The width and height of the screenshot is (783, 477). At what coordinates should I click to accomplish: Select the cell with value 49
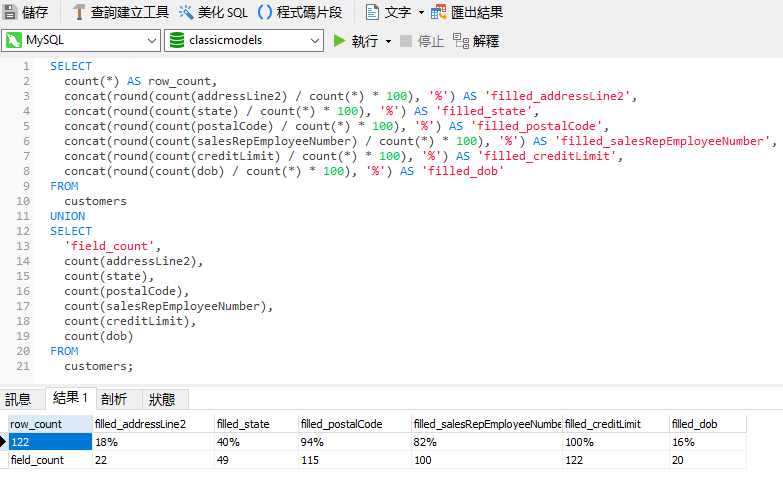(x=256, y=460)
